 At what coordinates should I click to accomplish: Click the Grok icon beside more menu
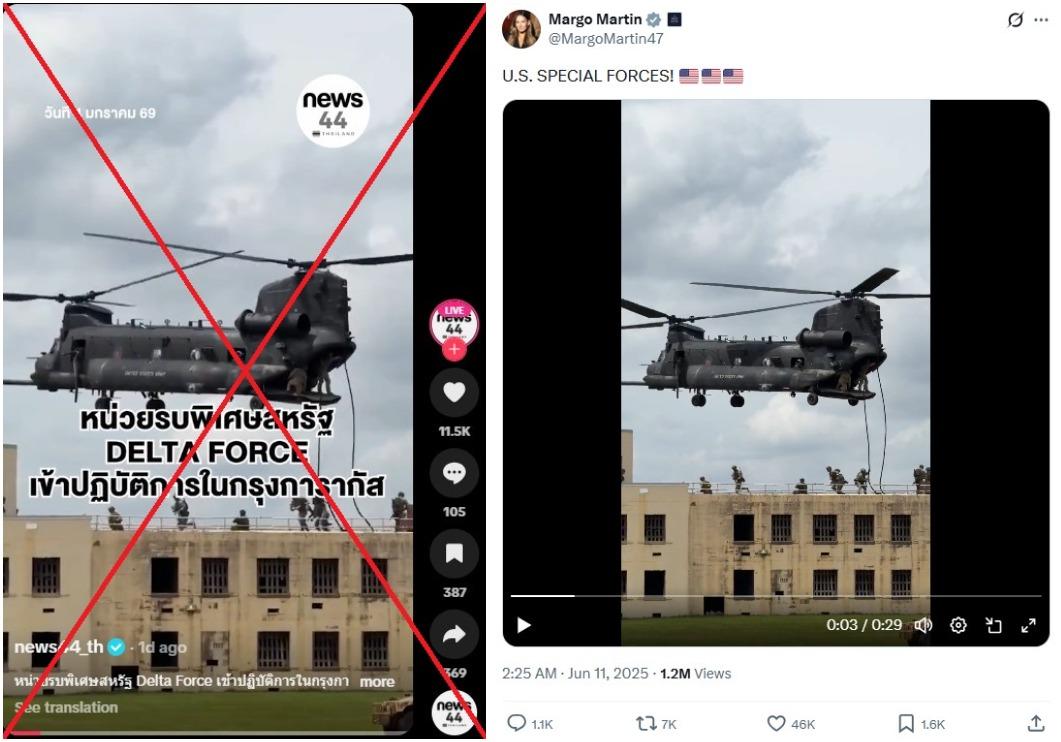[x=1015, y=20]
